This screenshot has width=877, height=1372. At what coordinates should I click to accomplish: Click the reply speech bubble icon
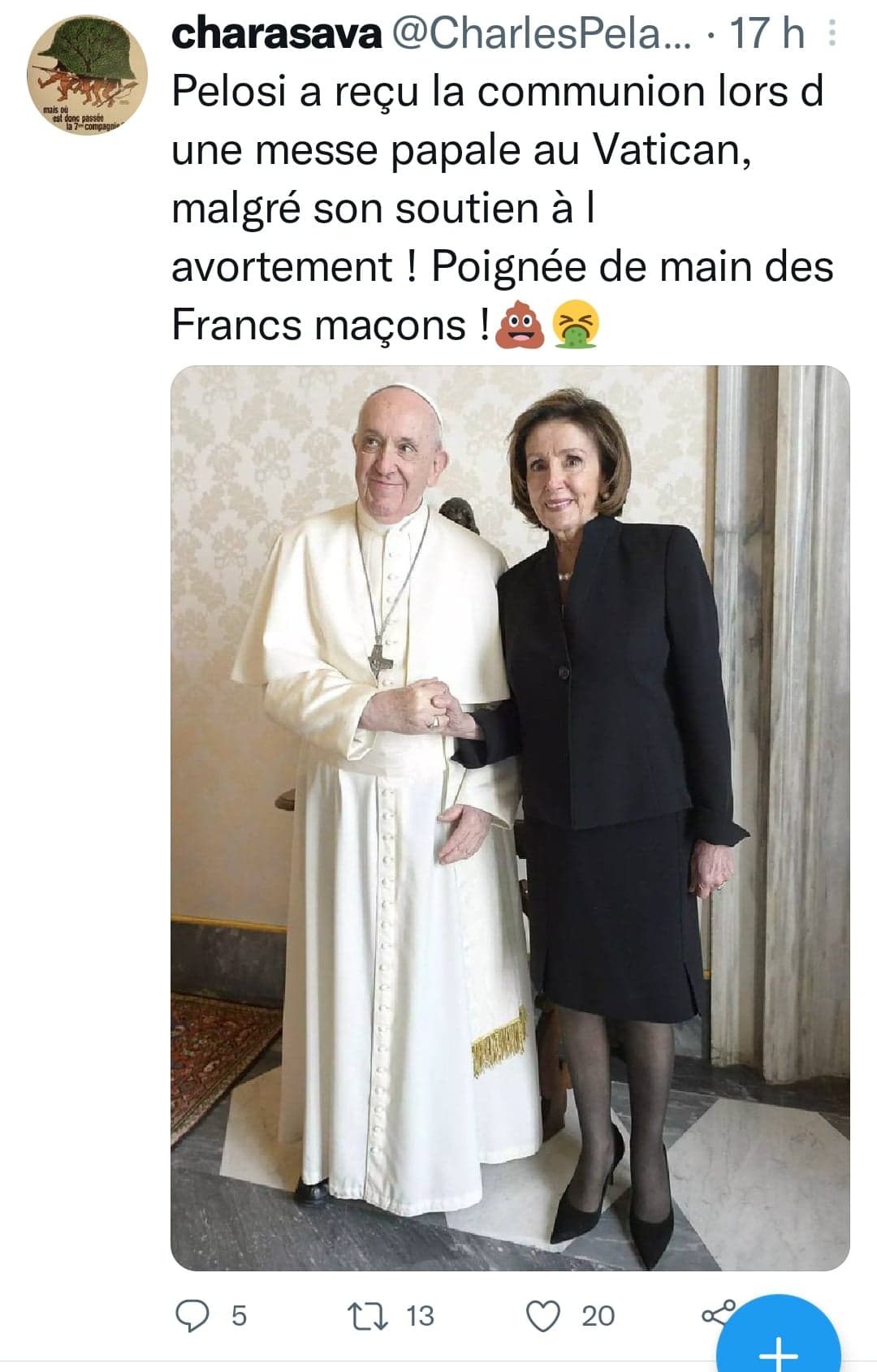pyautogui.click(x=193, y=1316)
